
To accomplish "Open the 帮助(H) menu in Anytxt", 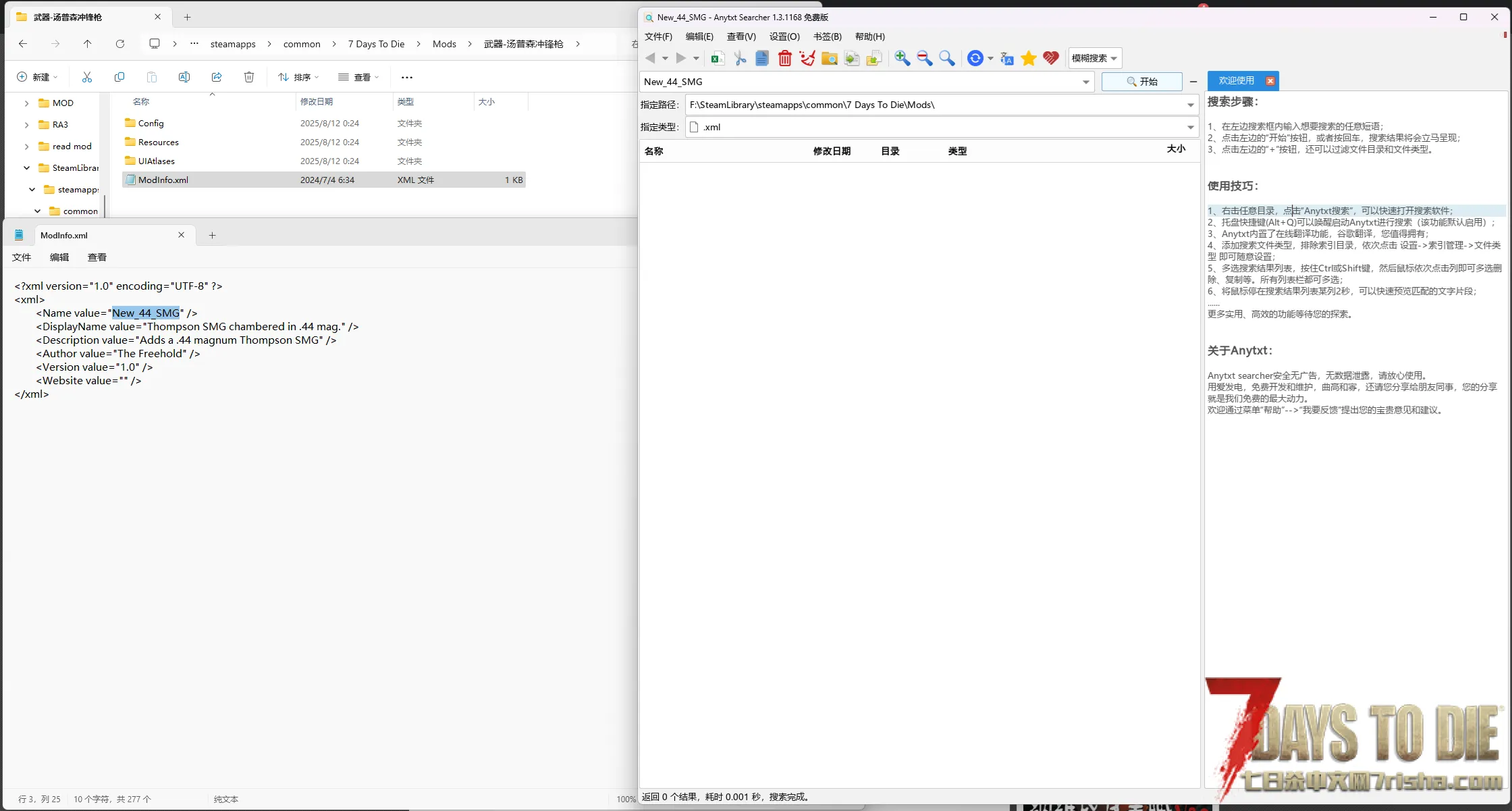I will (x=869, y=36).
